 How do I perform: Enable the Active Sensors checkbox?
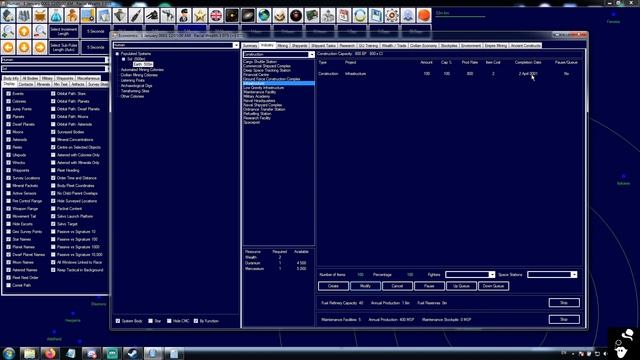point(9,193)
